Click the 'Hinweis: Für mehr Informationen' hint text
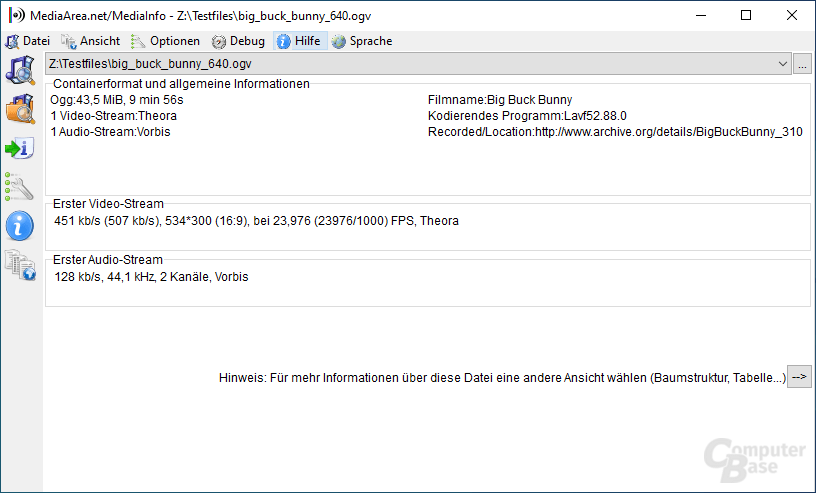The image size is (816, 493). [x=502, y=377]
